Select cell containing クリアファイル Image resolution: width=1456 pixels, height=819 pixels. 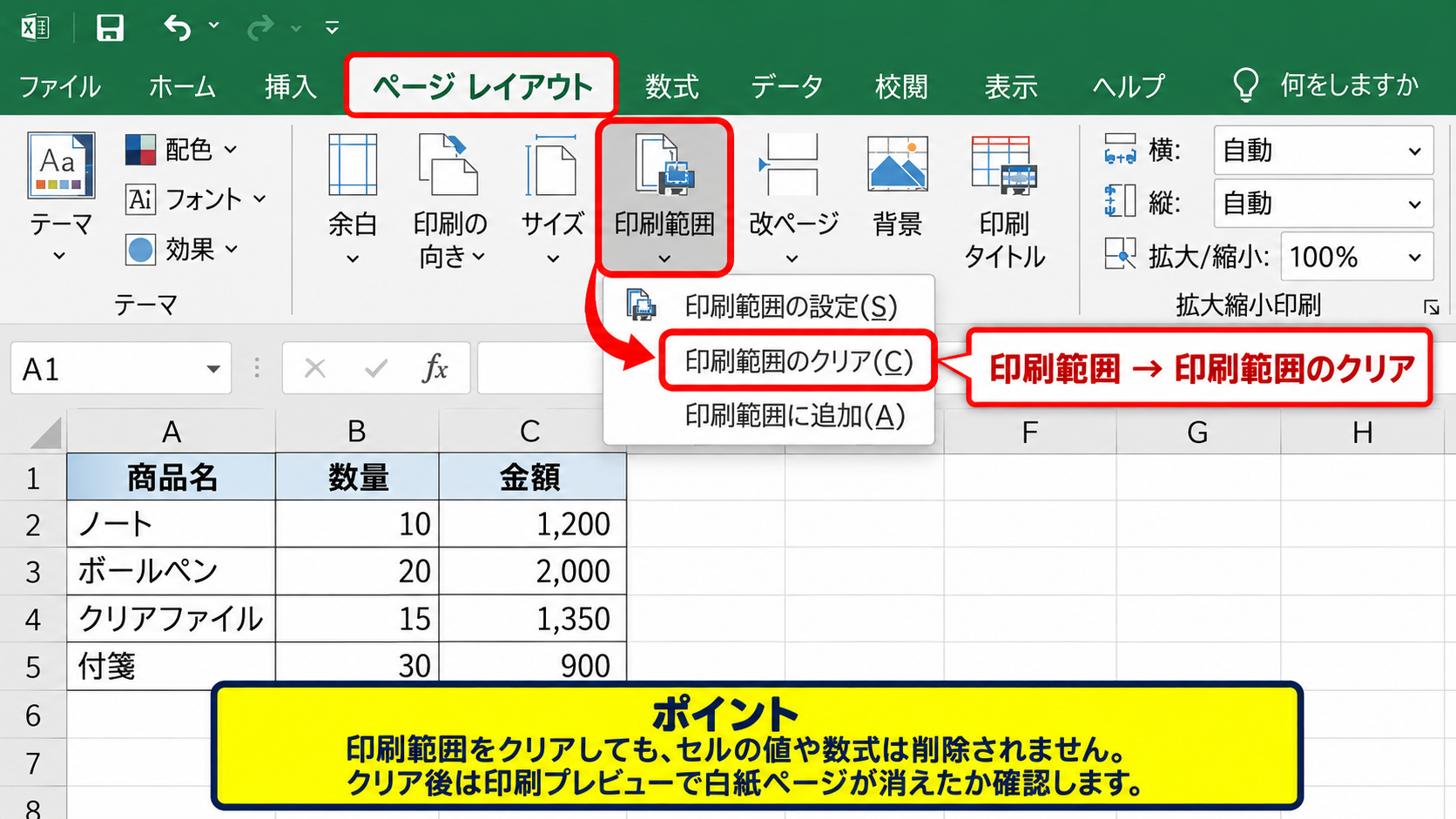(x=172, y=619)
